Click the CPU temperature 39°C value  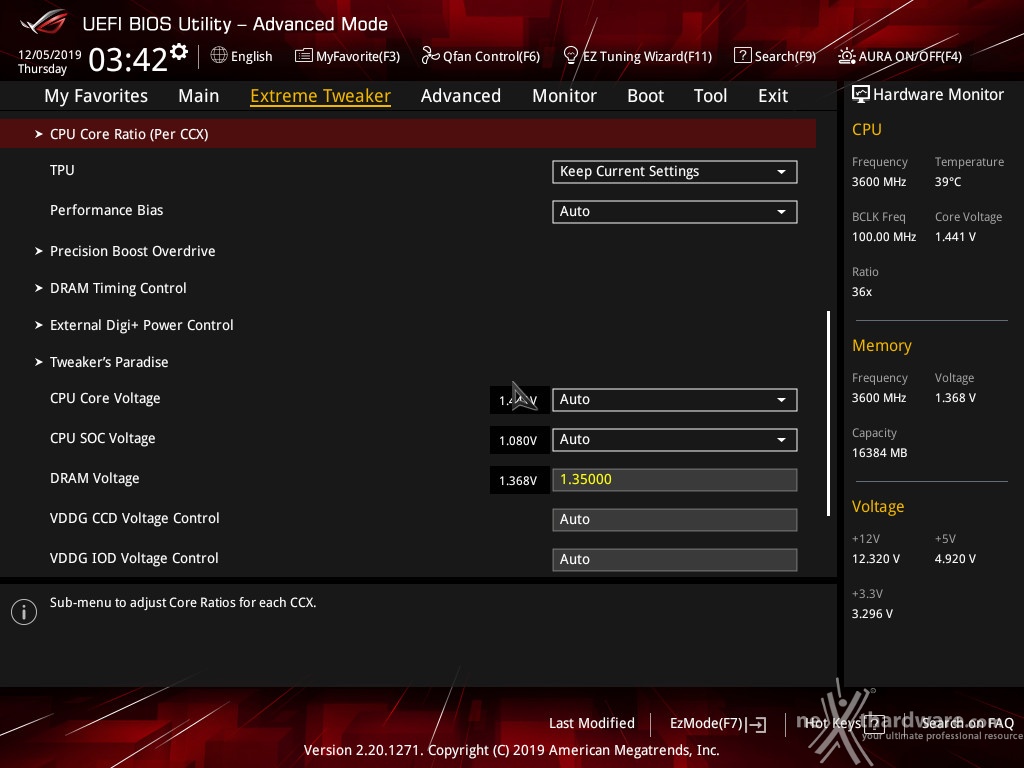[948, 182]
